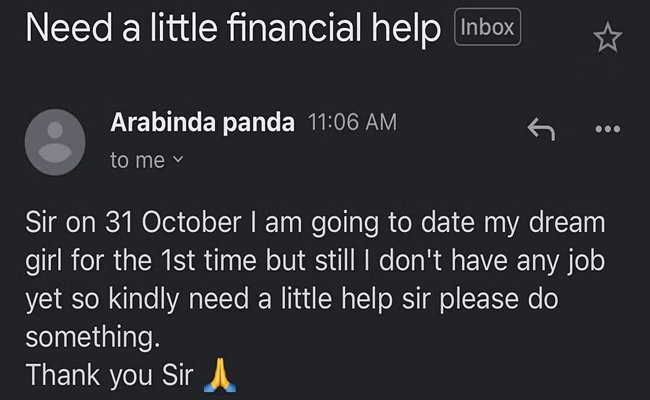Viewport: 650px width, 400px height.
Task: Click the sender's gray avatar icon
Action: pos(55,142)
